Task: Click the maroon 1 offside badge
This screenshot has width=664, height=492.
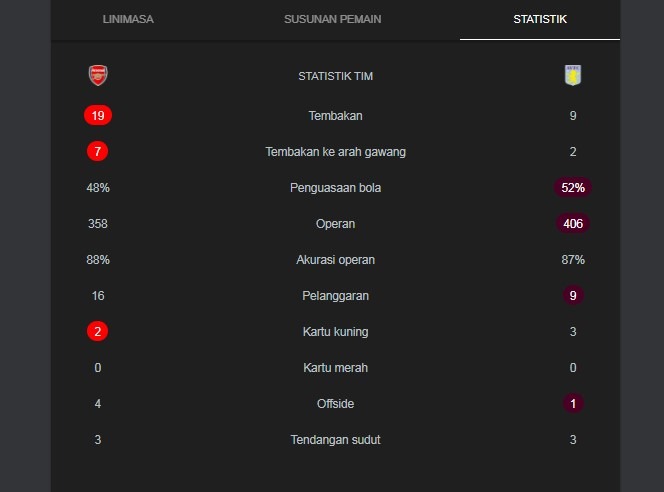Action: coord(573,404)
